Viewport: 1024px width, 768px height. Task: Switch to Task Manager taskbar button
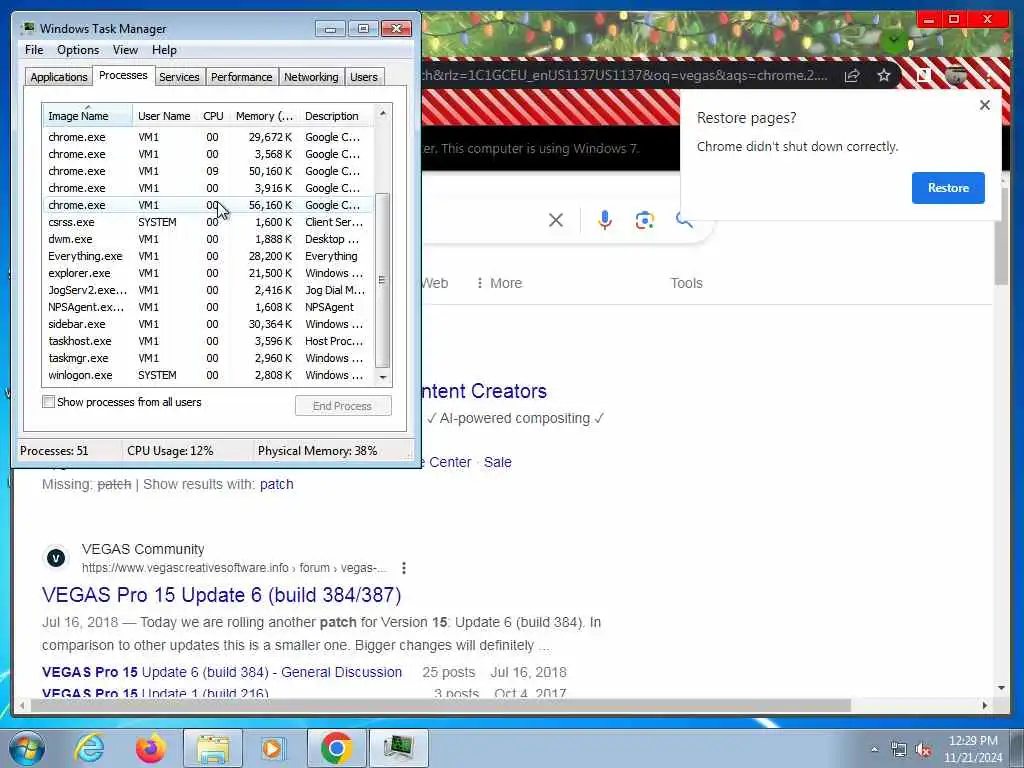click(x=399, y=749)
